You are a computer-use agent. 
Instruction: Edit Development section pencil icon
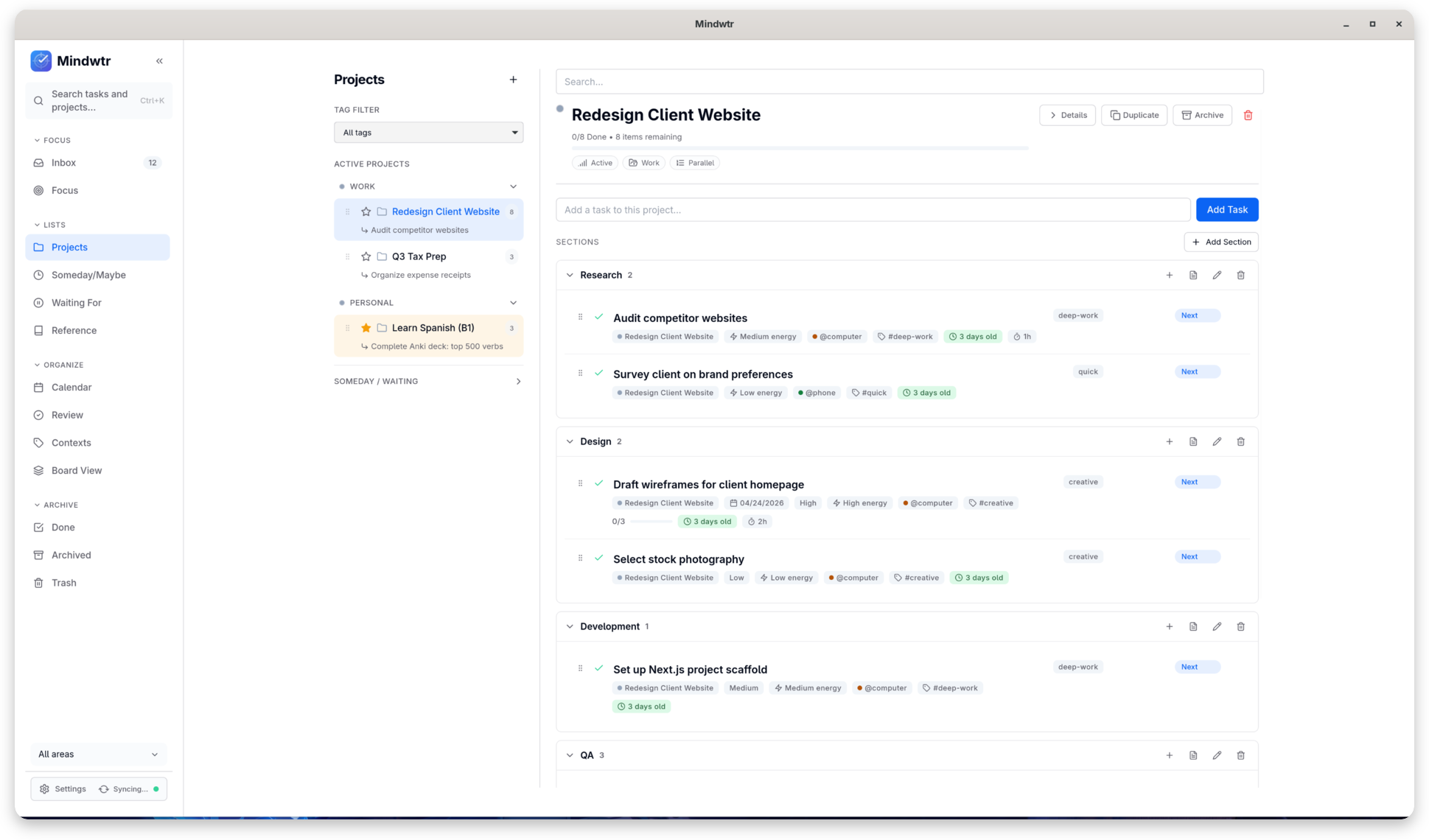pos(1217,626)
